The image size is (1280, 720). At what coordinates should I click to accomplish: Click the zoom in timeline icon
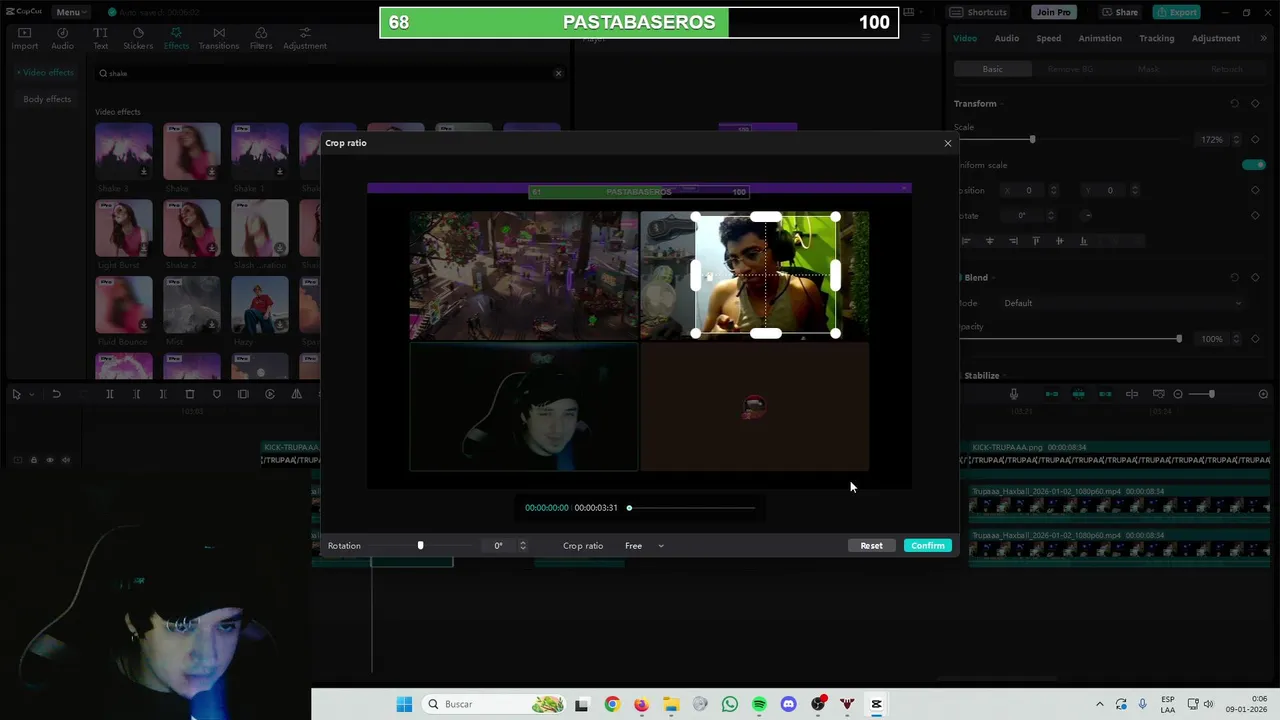[1263, 394]
